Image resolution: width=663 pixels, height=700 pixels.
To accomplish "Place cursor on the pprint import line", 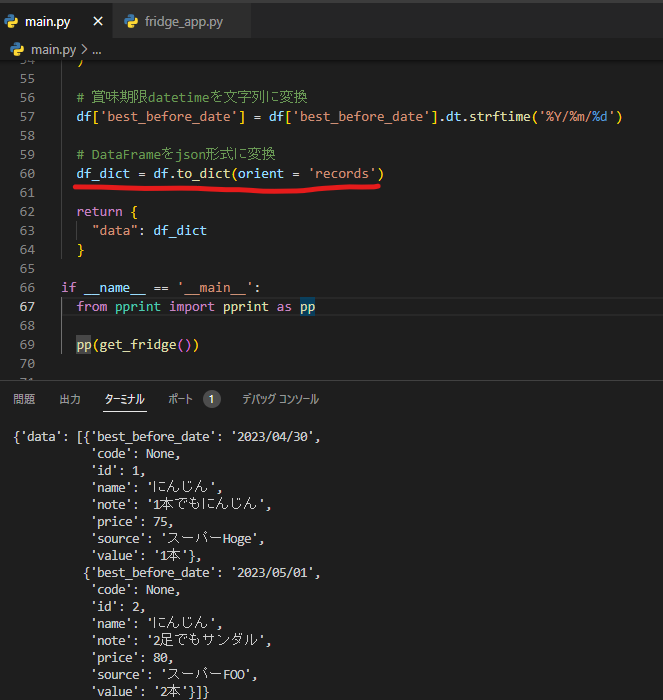I will (195, 307).
